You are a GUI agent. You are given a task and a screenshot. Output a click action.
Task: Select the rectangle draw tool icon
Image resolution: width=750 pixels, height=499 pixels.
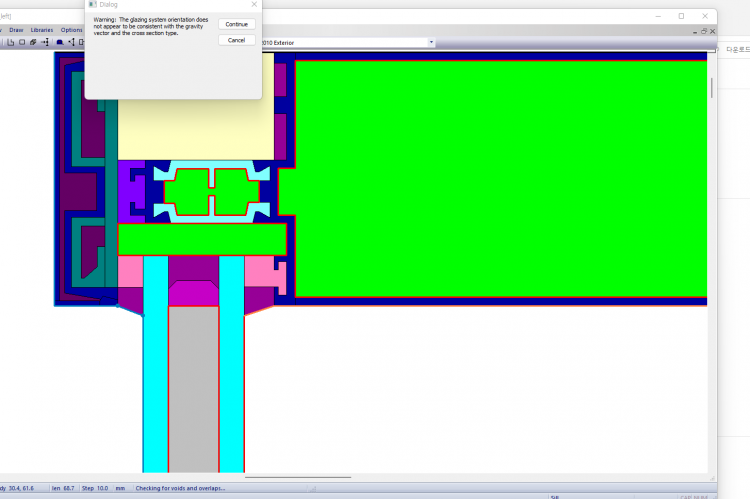pyautogui.click(x=21, y=42)
